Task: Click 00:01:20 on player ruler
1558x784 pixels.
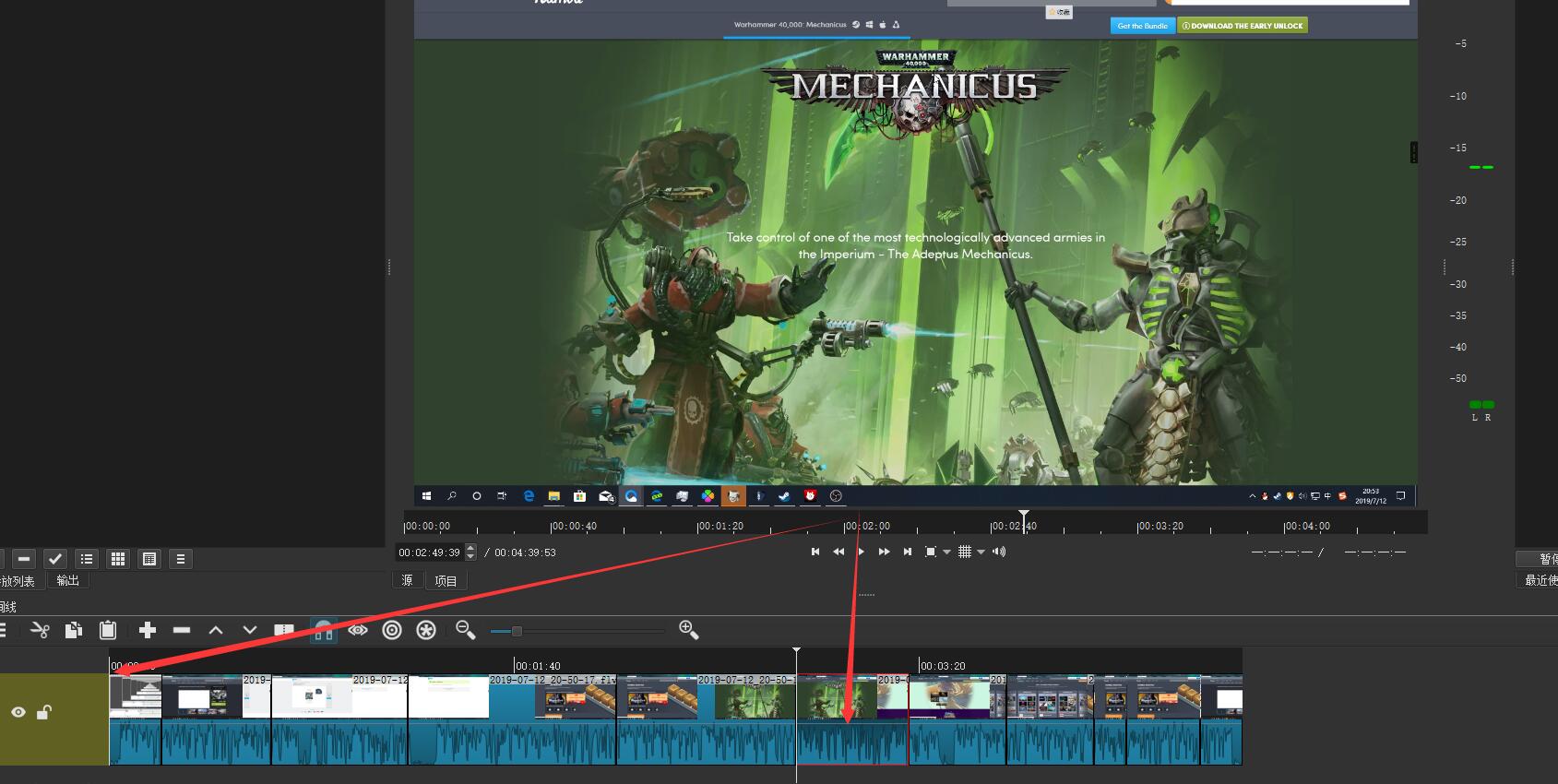Action: tap(720, 526)
